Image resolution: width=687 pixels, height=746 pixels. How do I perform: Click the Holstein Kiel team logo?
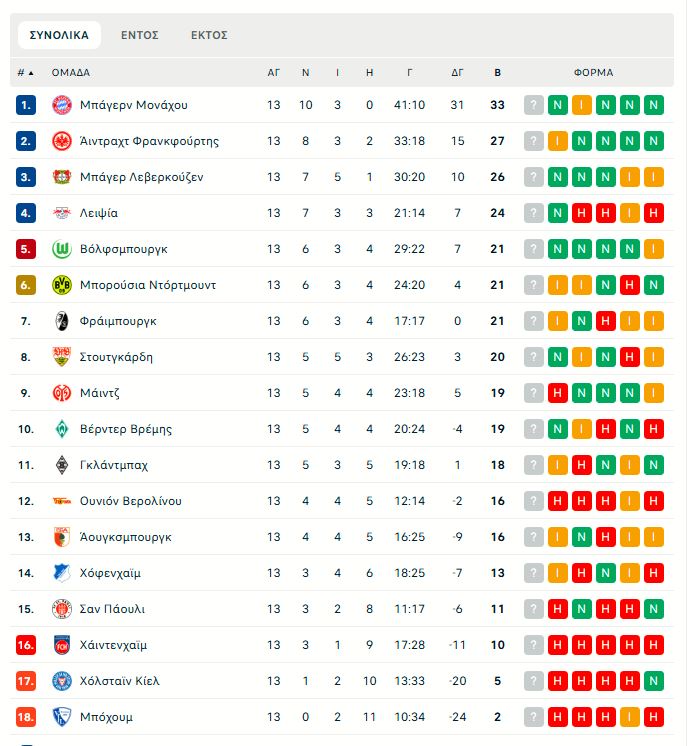pos(62,681)
